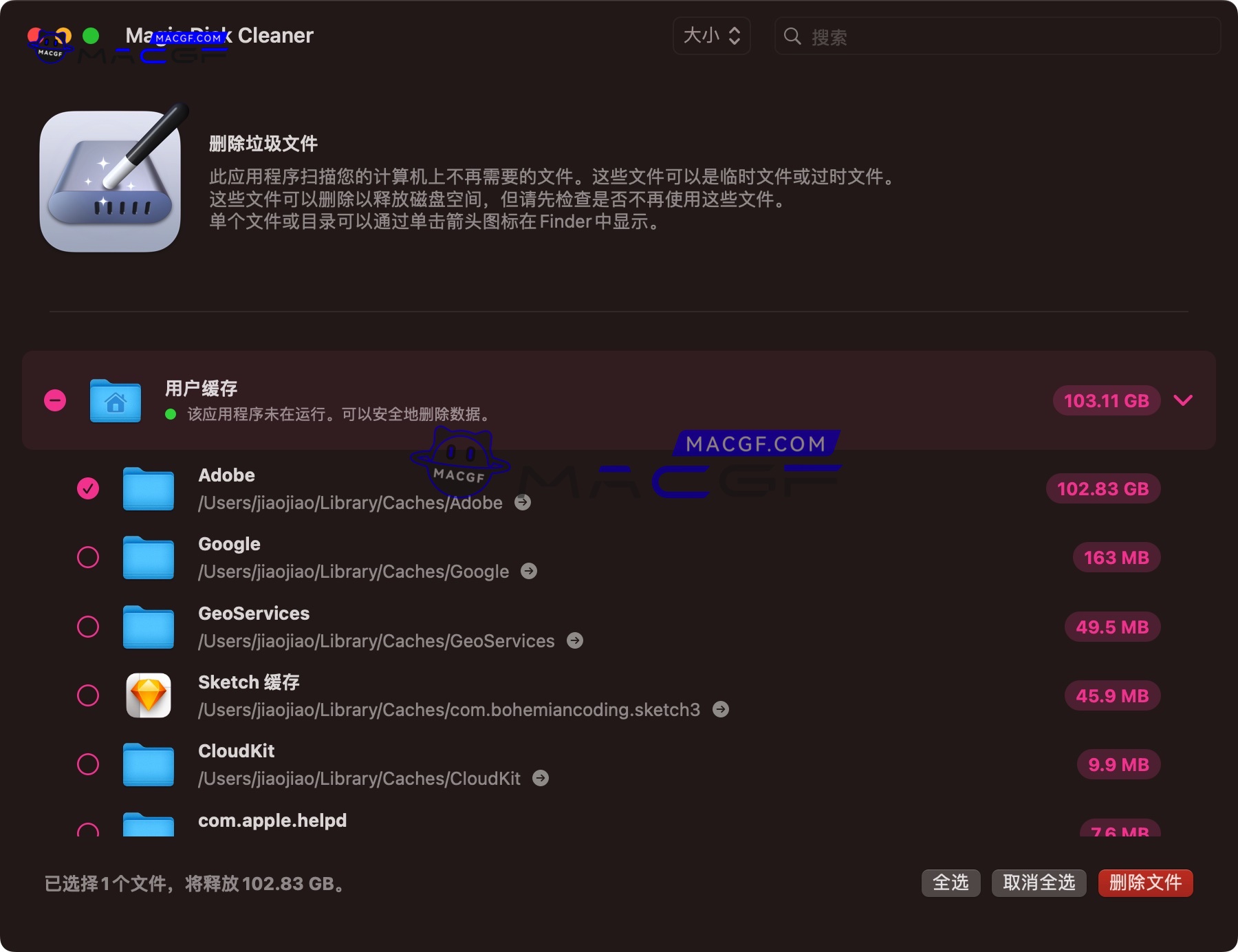Image resolution: width=1238 pixels, height=952 pixels.
Task: Click the CloudKit folder icon
Action: coord(148,764)
